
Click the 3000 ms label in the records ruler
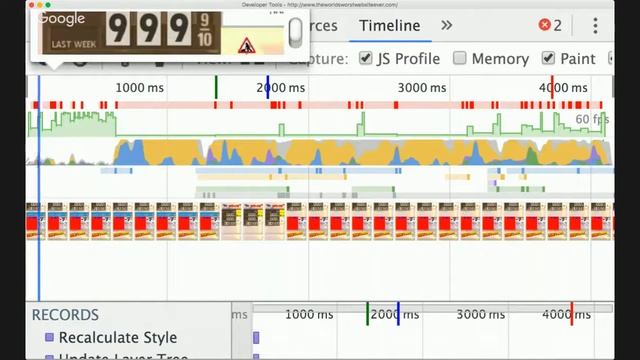point(480,314)
